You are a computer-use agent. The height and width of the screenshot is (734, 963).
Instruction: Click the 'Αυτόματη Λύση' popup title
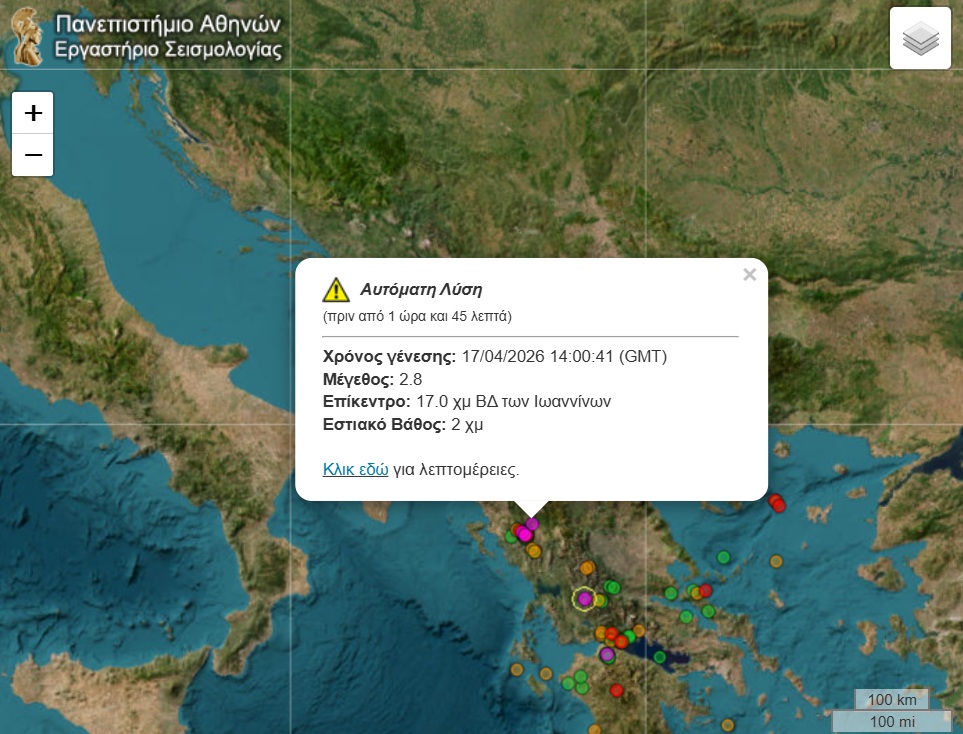click(x=421, y=290)
